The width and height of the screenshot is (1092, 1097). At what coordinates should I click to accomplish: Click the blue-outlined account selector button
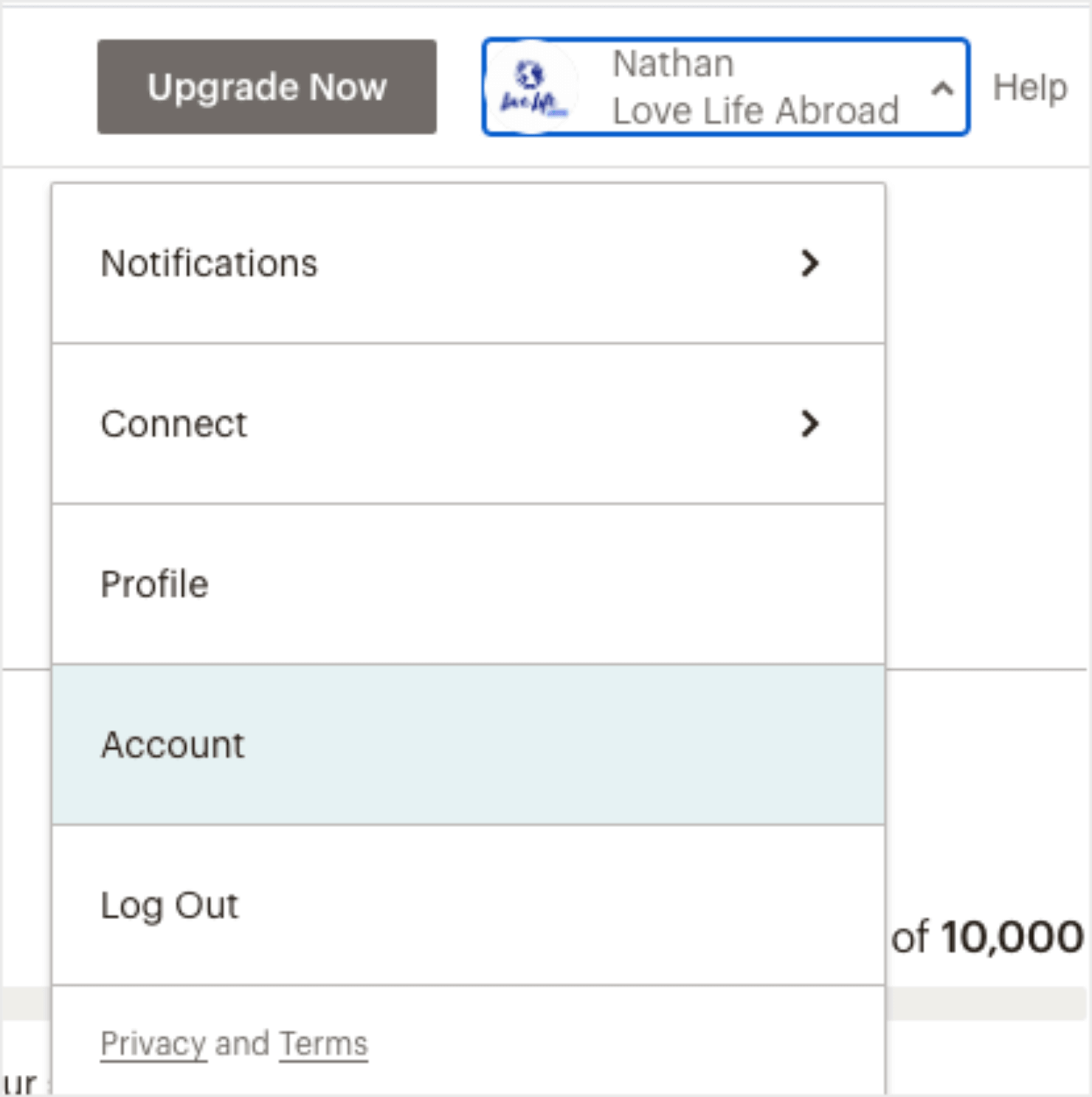[x=725, y=86]
